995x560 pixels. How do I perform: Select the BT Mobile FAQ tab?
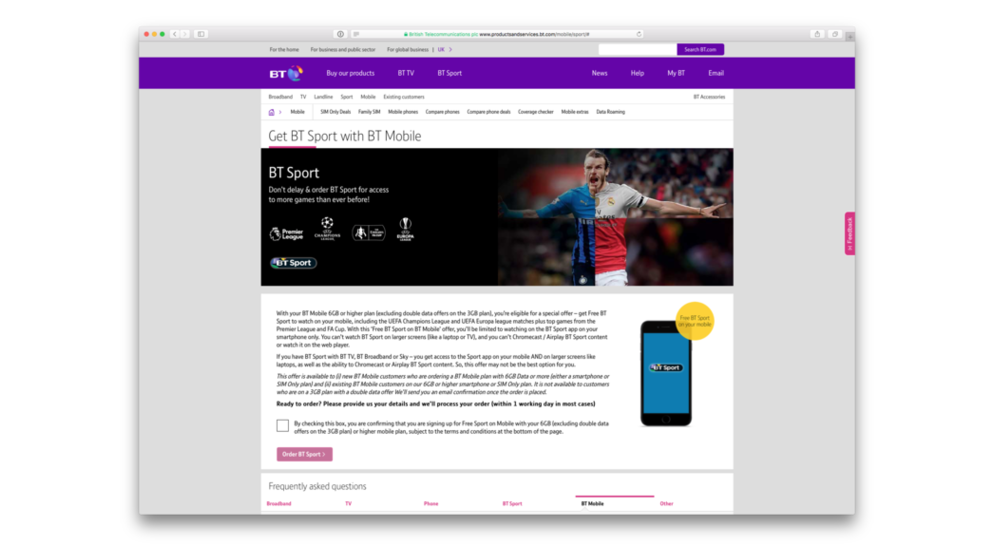[593, 503]
